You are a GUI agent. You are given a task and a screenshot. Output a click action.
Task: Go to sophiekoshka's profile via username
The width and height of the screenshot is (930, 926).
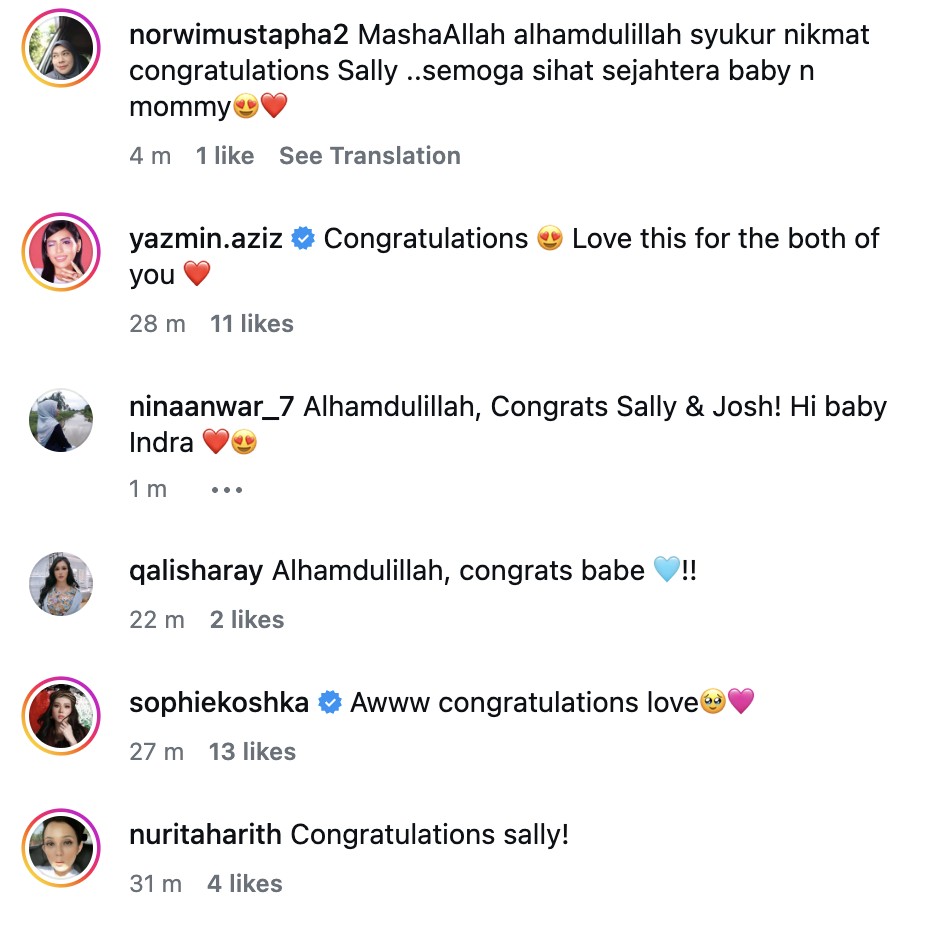coord(219,703)
